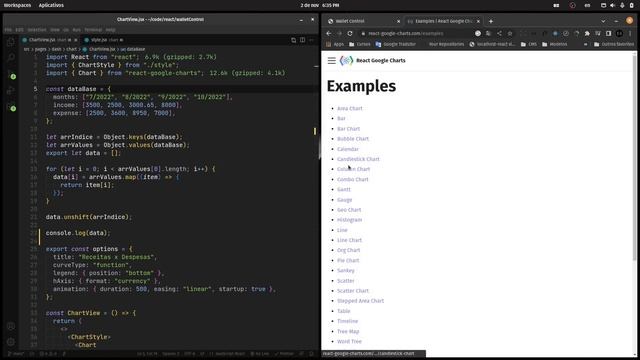Screen dimensions: 640x360
Task: Open VS Code Accounts icon
Action: point(11,326)
